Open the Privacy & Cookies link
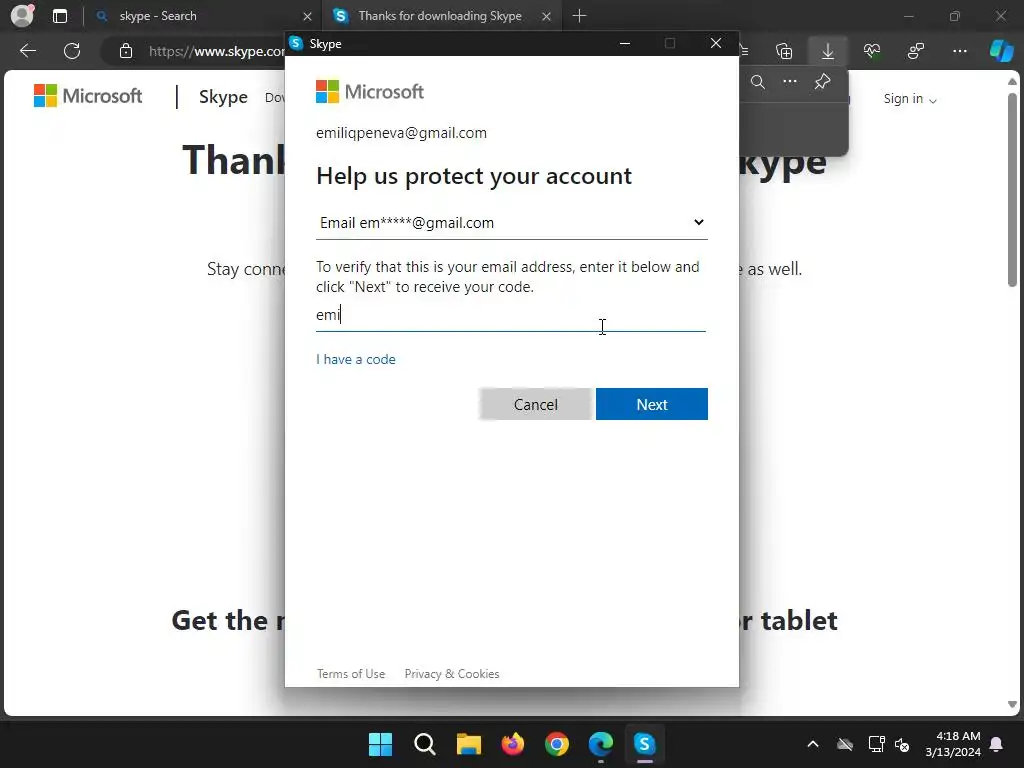 [452, 674]
